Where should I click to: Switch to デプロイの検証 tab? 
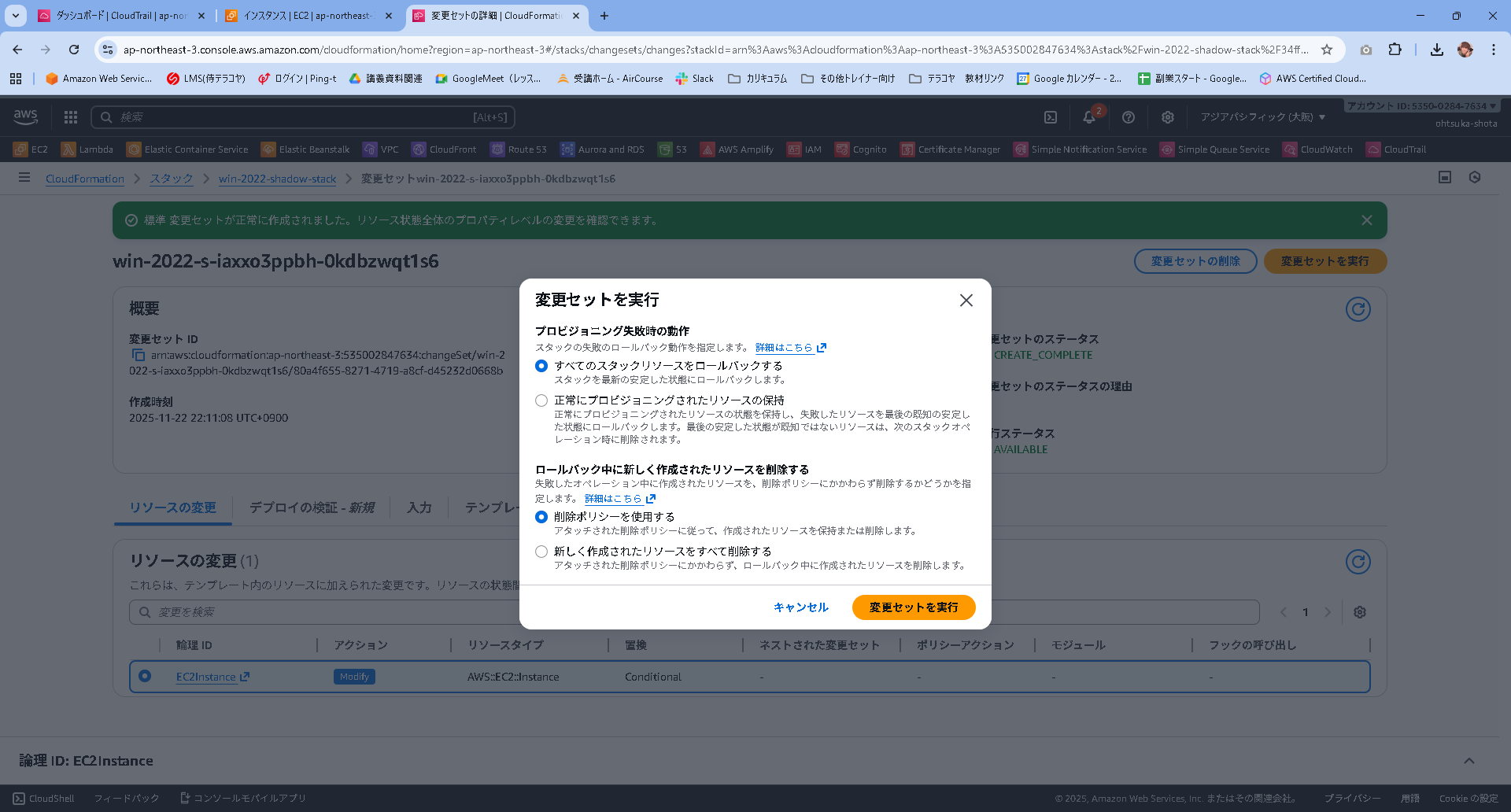[x=312, y=507]
